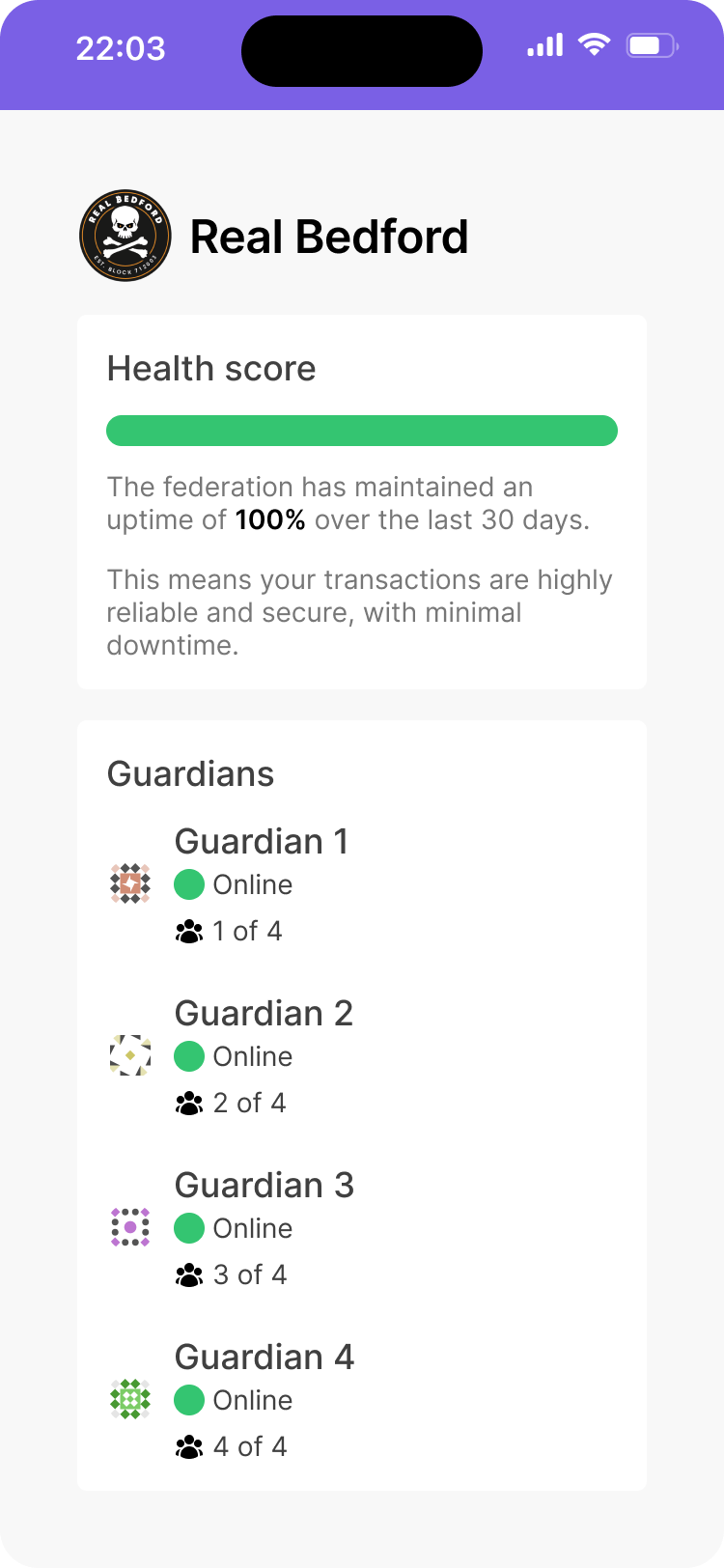This screenshot has height=1568, width=724.
Task: Tap the Wi-Fi icon in status bar
Action: pos(594,44)
